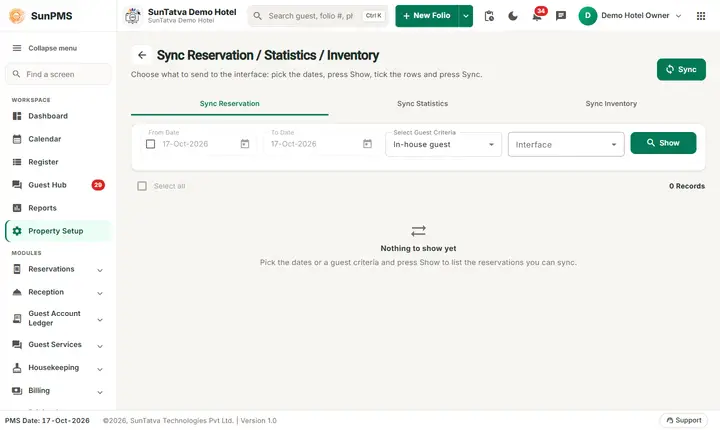
Task: Open the clipboard clock icon in header
Action: [x=489, y=16]
